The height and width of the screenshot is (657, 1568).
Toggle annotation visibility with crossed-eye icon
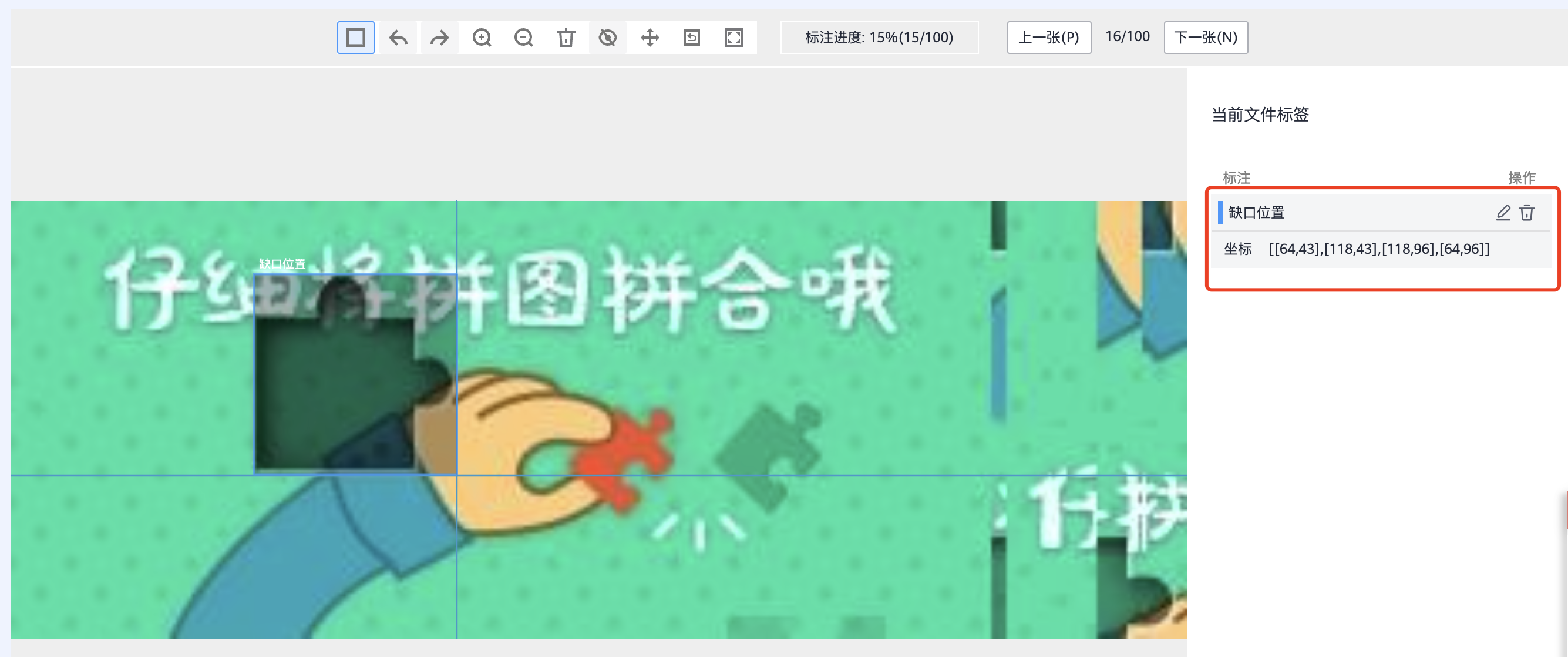607,38
